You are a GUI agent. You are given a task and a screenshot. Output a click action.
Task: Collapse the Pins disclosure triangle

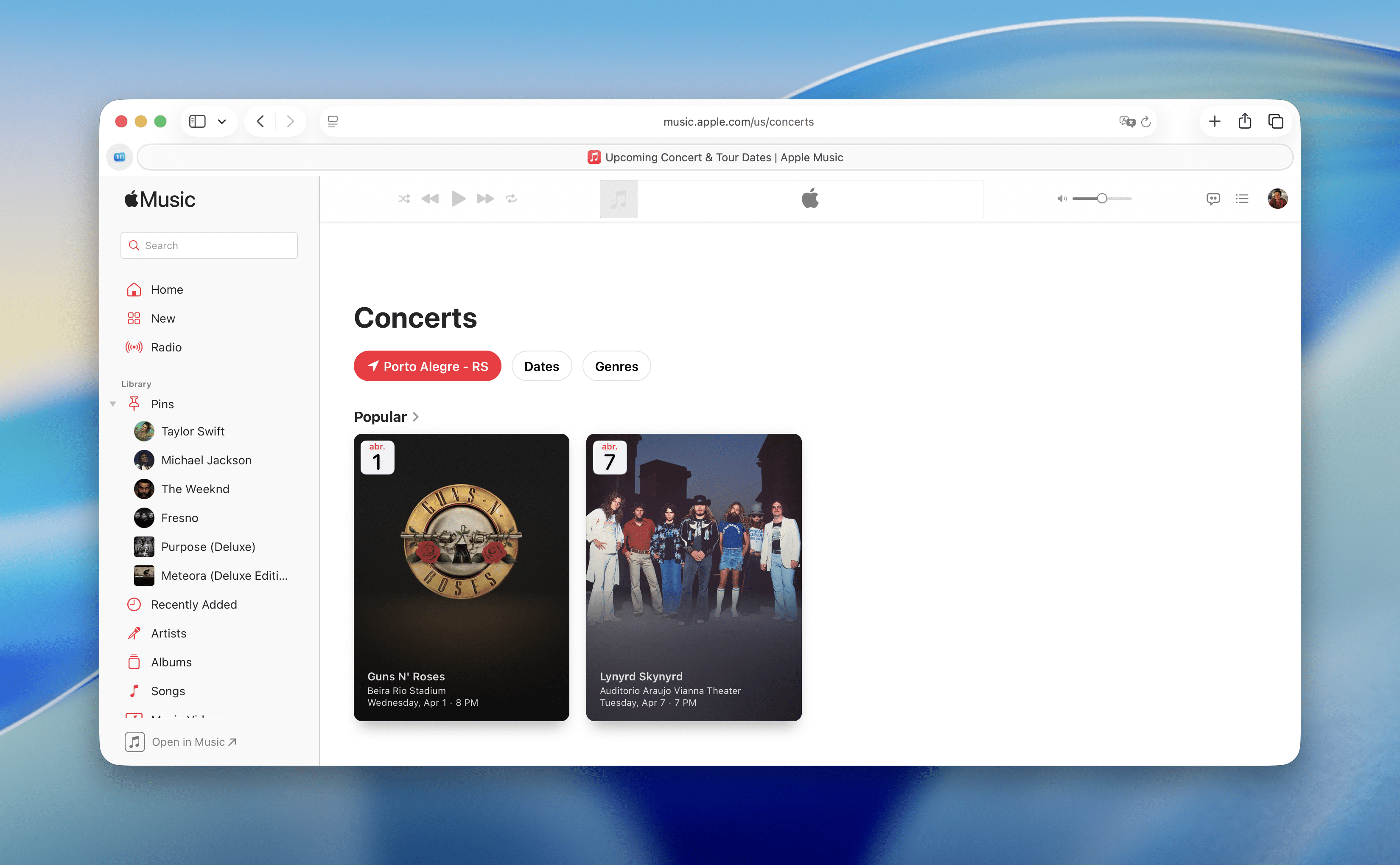[113, 404]
